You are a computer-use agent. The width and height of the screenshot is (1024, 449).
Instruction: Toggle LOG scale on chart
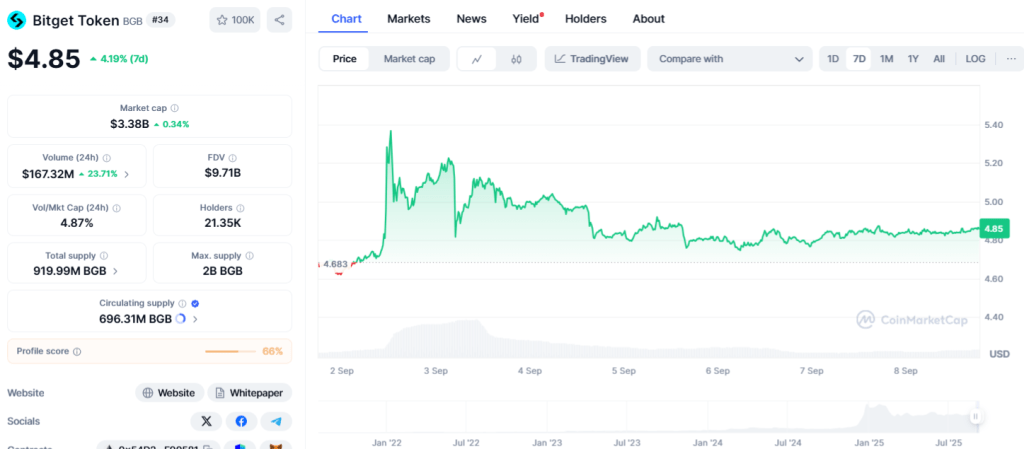(975, 59)
